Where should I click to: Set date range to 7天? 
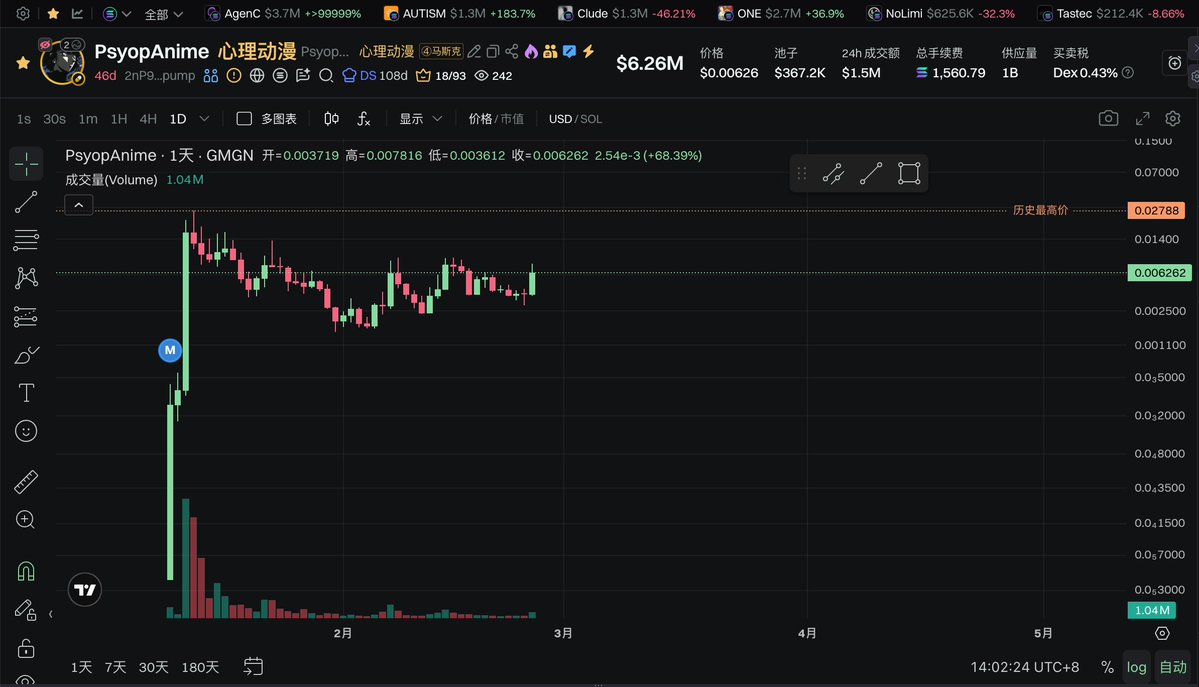(x=115, y=667)
